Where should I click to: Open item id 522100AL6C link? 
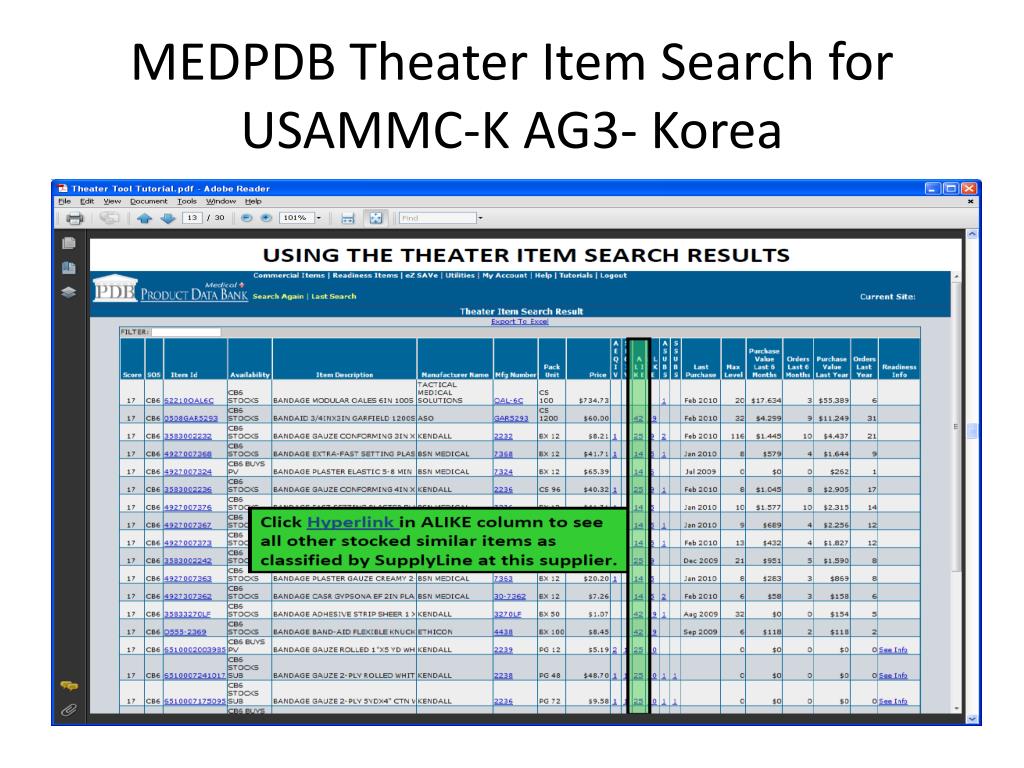[189, 400]
